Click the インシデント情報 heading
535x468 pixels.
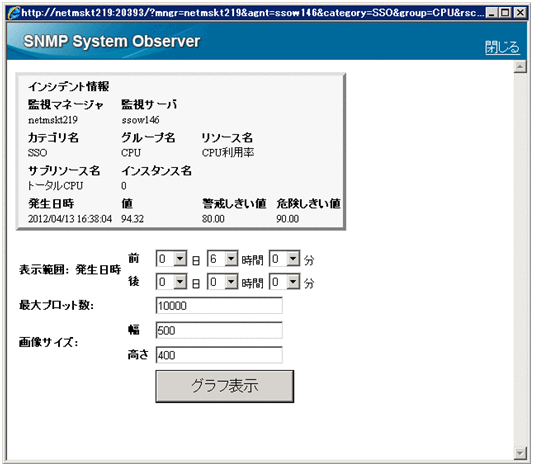69,86
